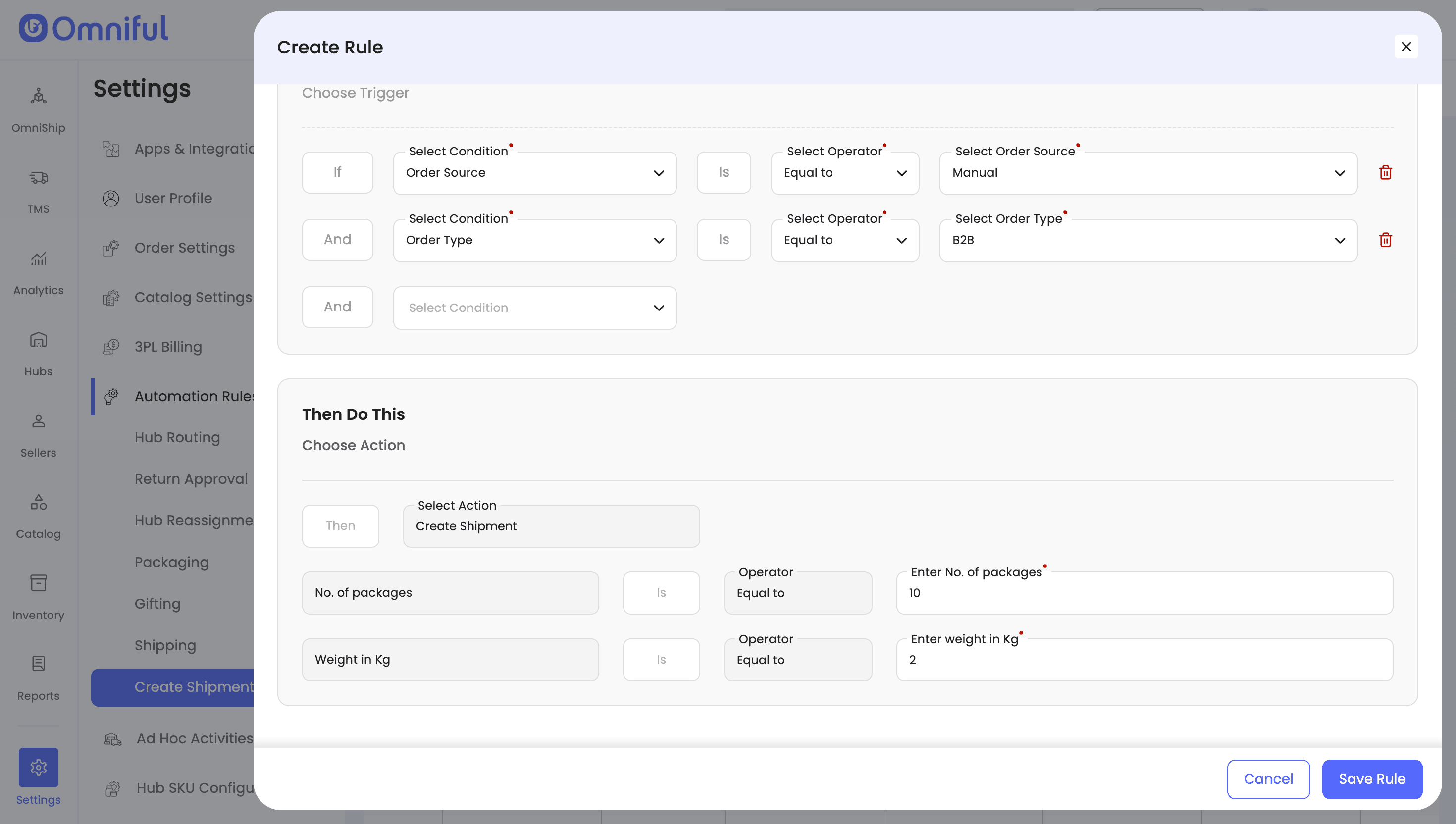
Task: Expand the Order Source condition dropdown
Action: pyautogui.click(x=534, y=173)
